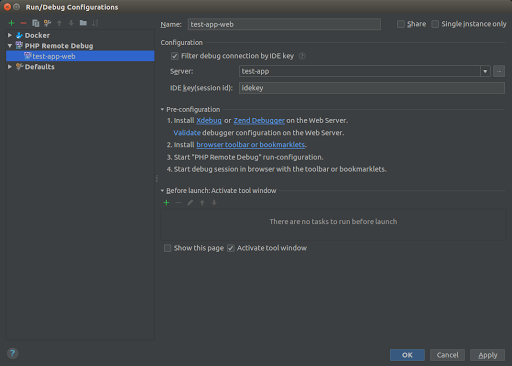The height and width of the screenshot is (366, 512).
Task: Collapse the Before launch section
Action: 162,191
